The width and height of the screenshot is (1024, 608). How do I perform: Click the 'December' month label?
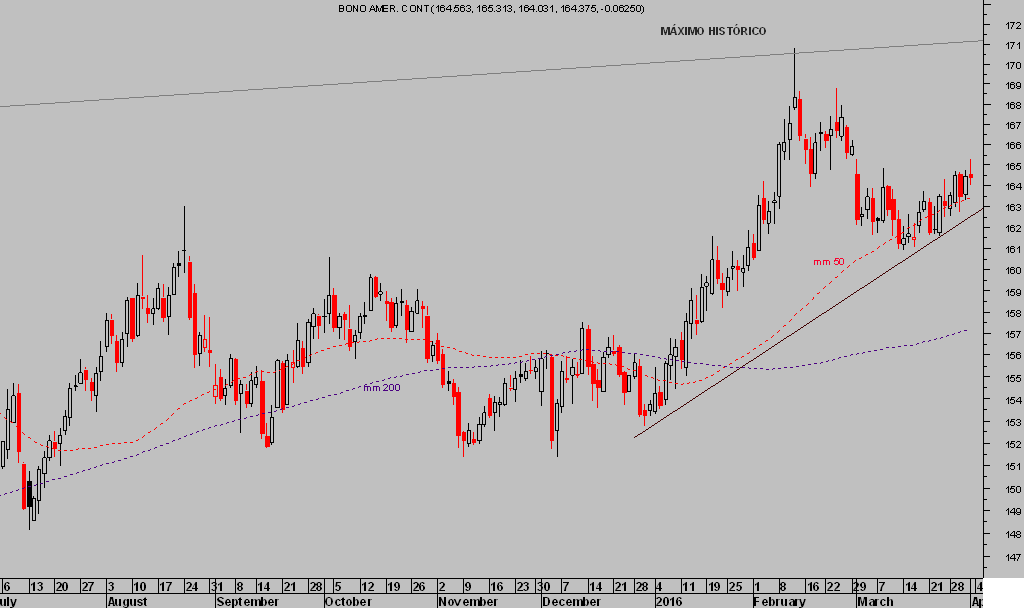tap(572, 601)
